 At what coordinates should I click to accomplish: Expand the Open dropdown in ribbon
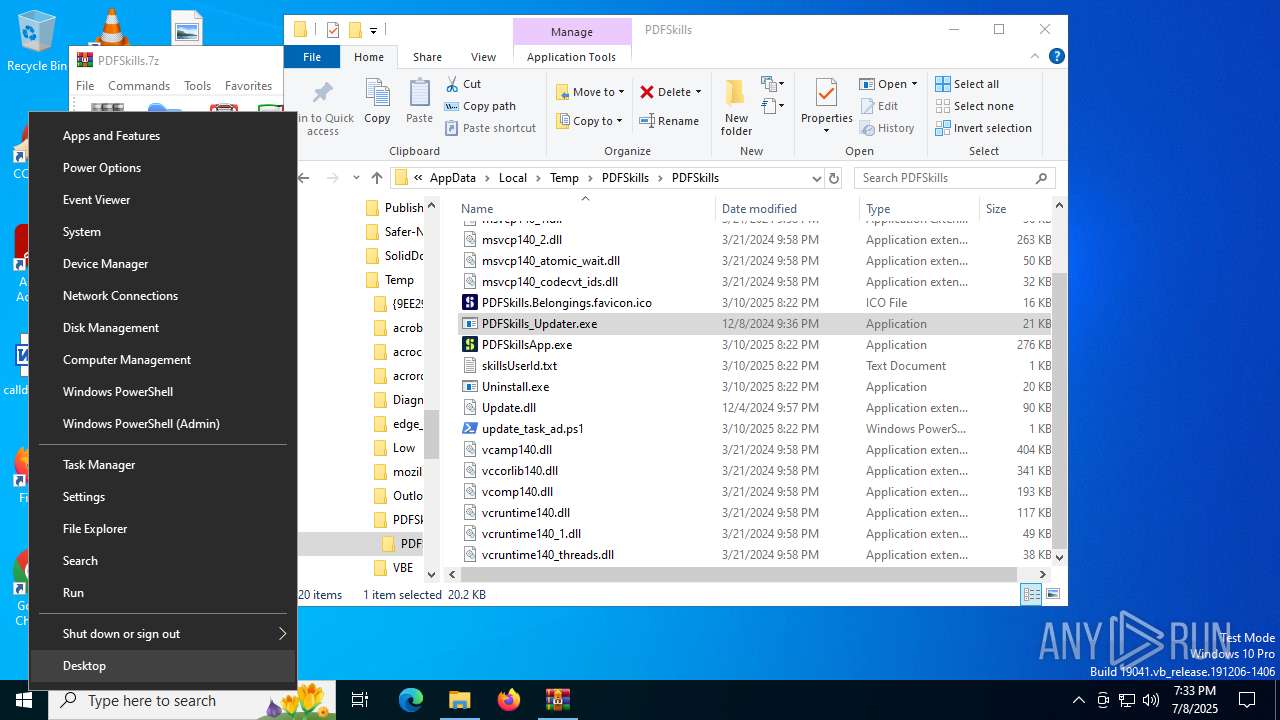pos(914,84)
